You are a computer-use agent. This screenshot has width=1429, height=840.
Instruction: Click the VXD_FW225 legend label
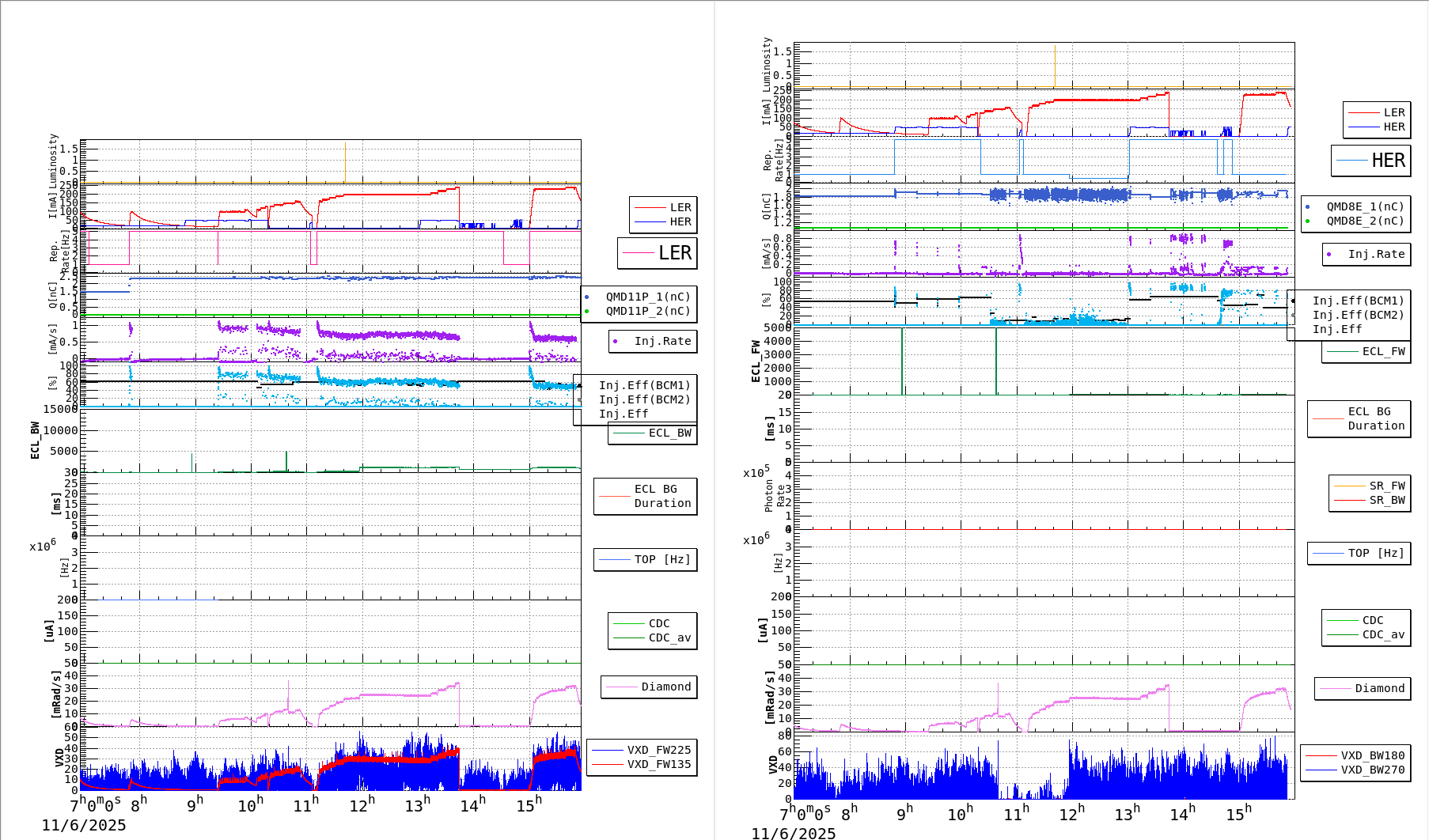click(x=658, y=750)
